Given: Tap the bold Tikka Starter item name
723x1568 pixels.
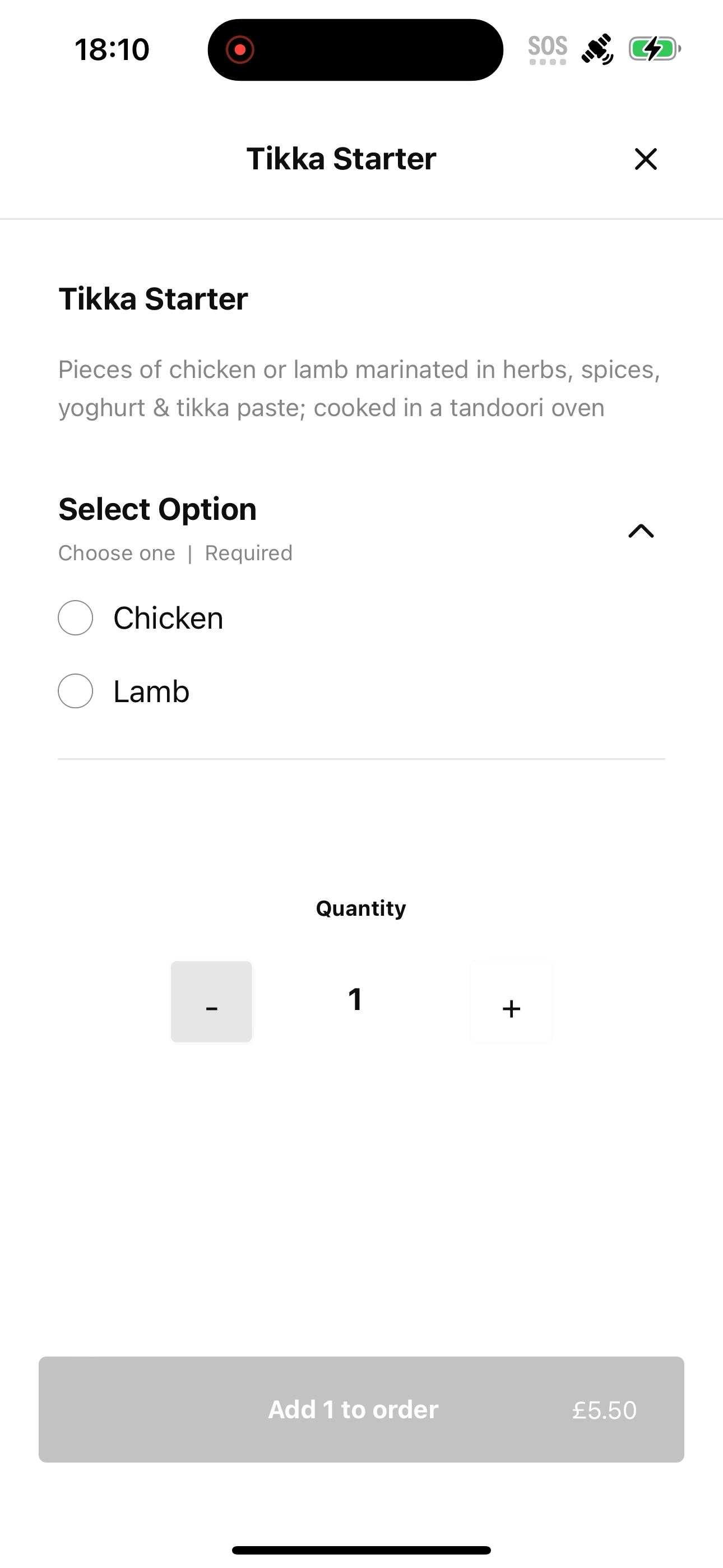Looking at the screenshot, I should (154, 299).
